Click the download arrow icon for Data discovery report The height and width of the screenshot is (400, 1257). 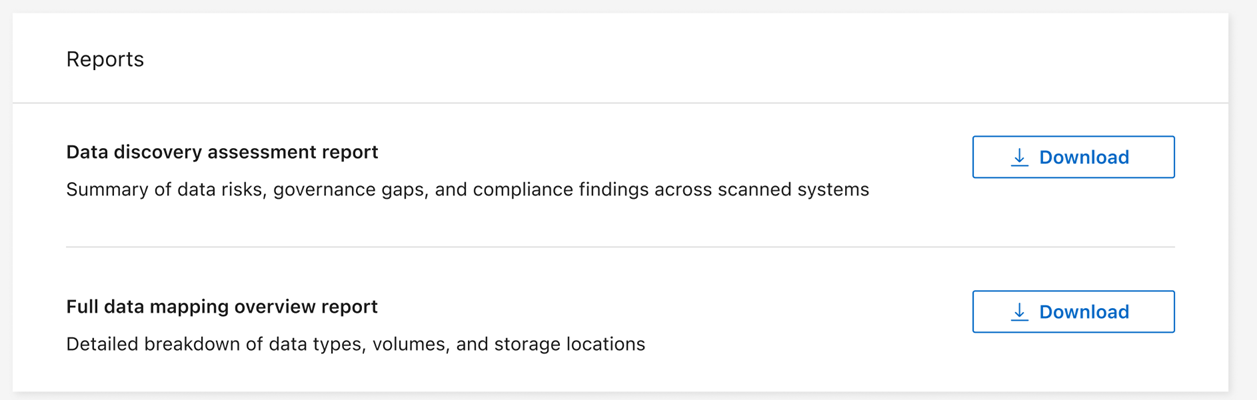1019,157
